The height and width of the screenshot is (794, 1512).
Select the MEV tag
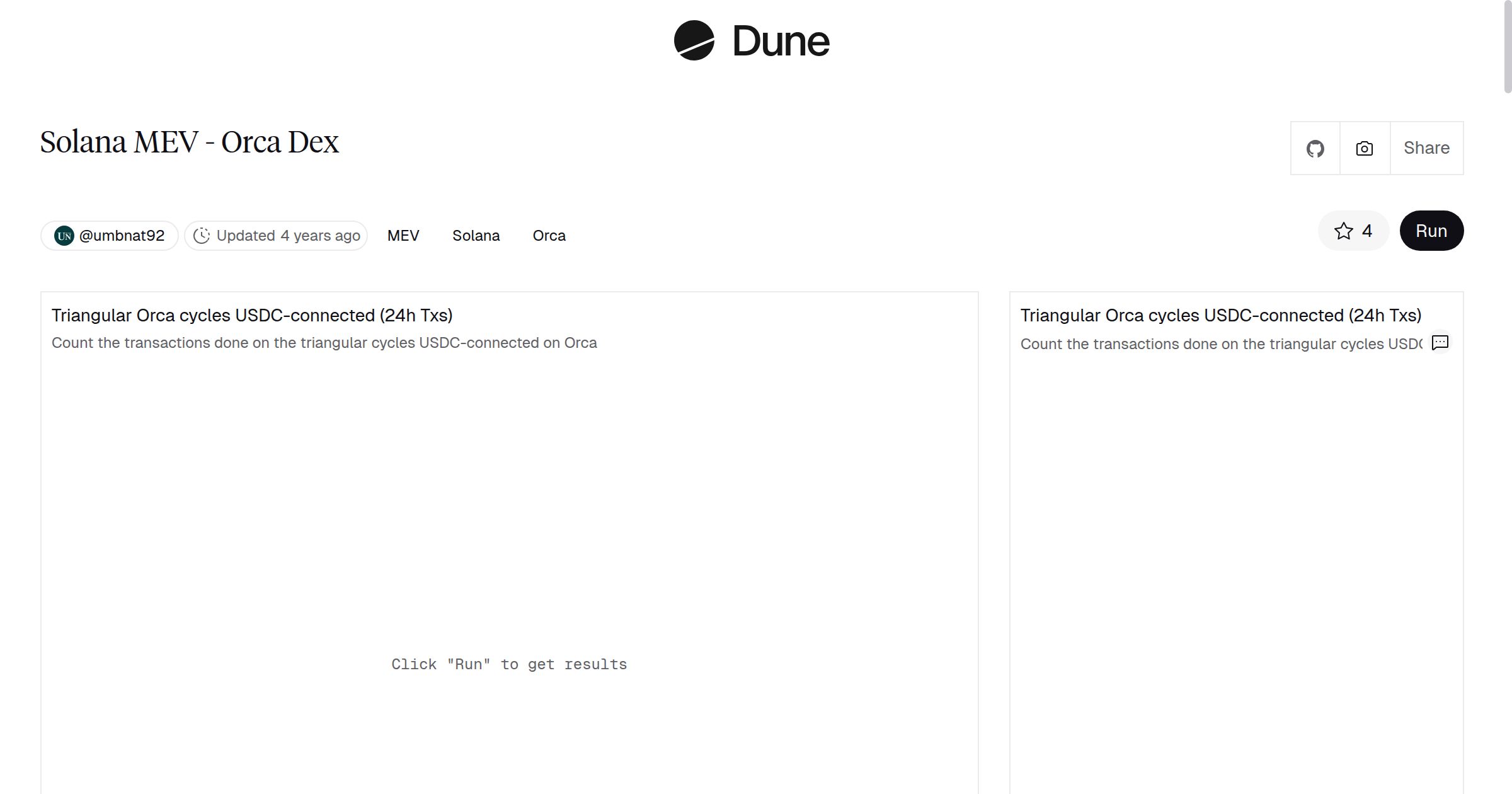(403, 236)
